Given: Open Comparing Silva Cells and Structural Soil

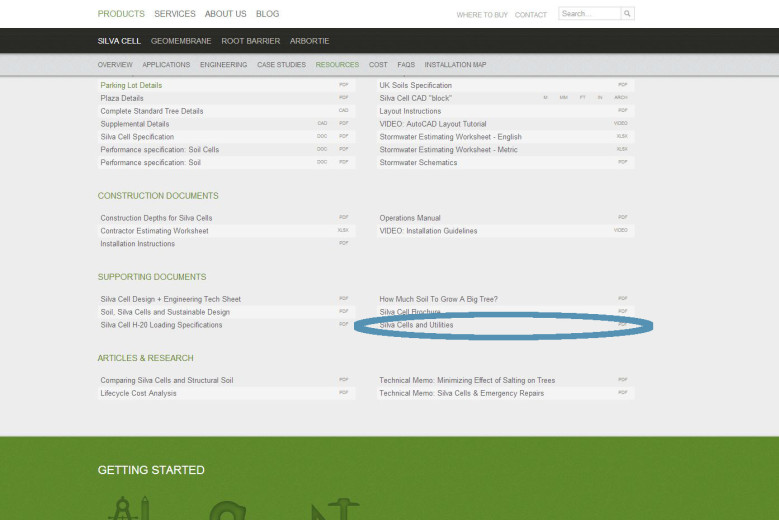Looking at the screenshot, I should 166,380.
